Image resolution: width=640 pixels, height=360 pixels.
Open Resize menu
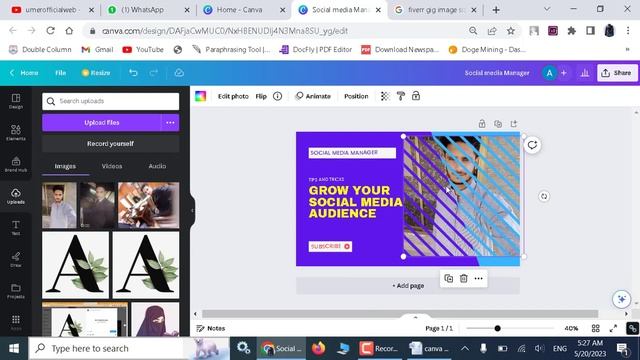tap(96, 73)
